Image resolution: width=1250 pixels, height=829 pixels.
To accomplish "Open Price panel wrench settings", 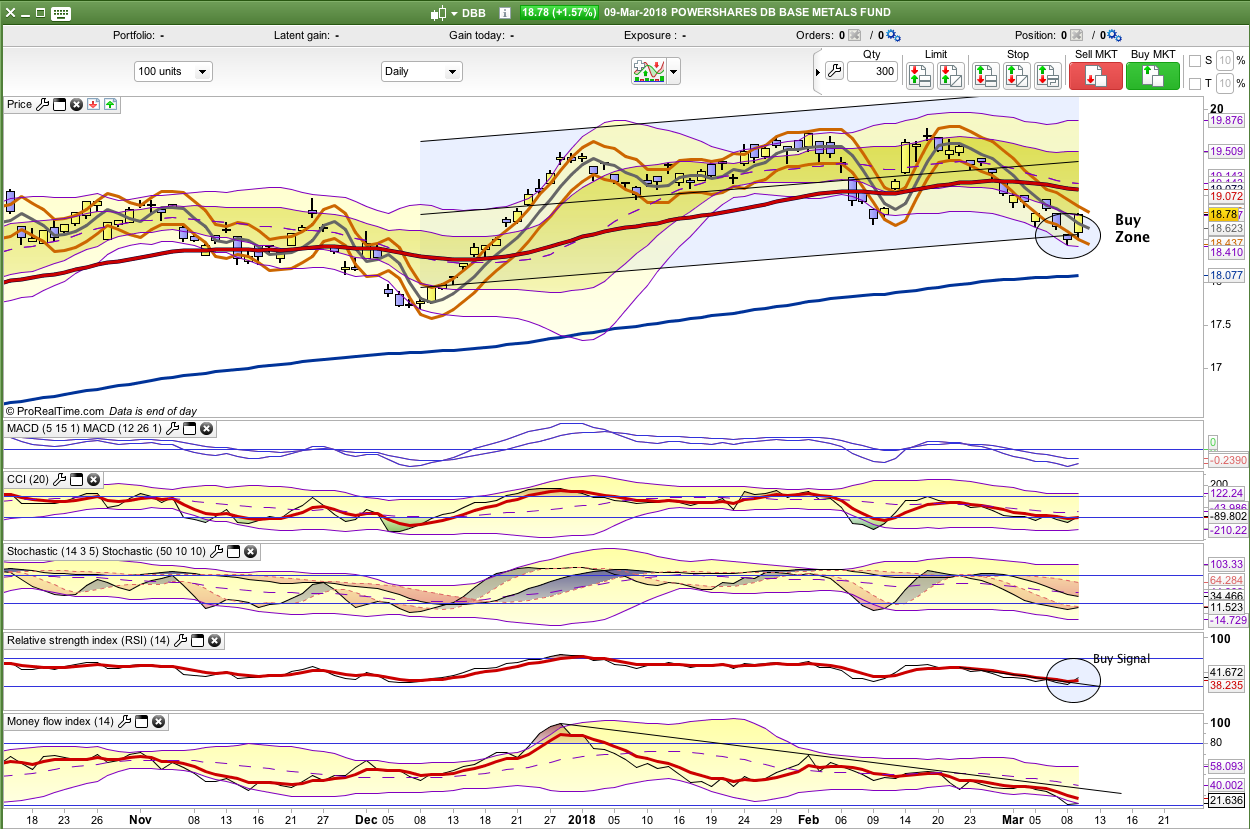I will tap(42, 104).
